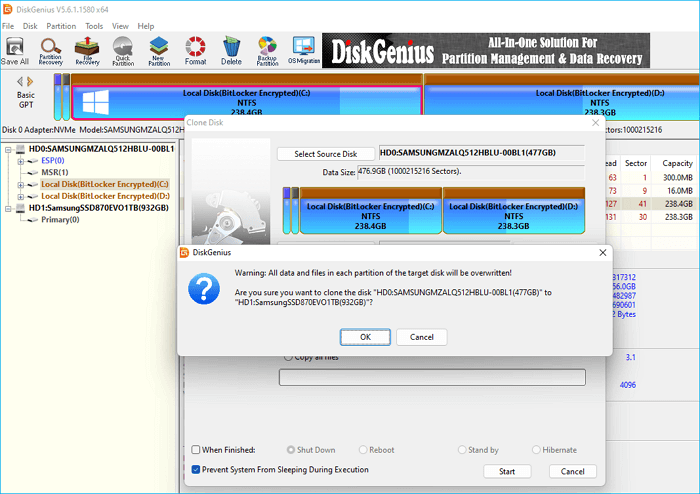Start the OS Migration tool
This screenshot has width=700, height=494.
[304, 51]
